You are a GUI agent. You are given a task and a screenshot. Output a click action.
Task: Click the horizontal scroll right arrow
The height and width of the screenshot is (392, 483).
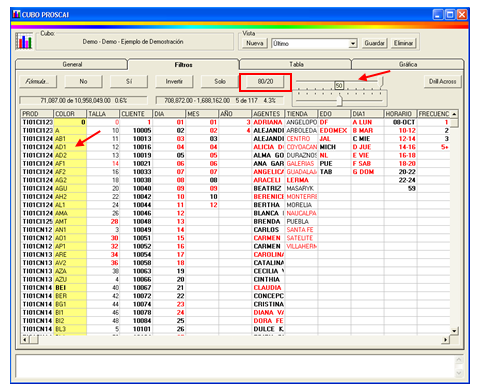click(445, 340)
